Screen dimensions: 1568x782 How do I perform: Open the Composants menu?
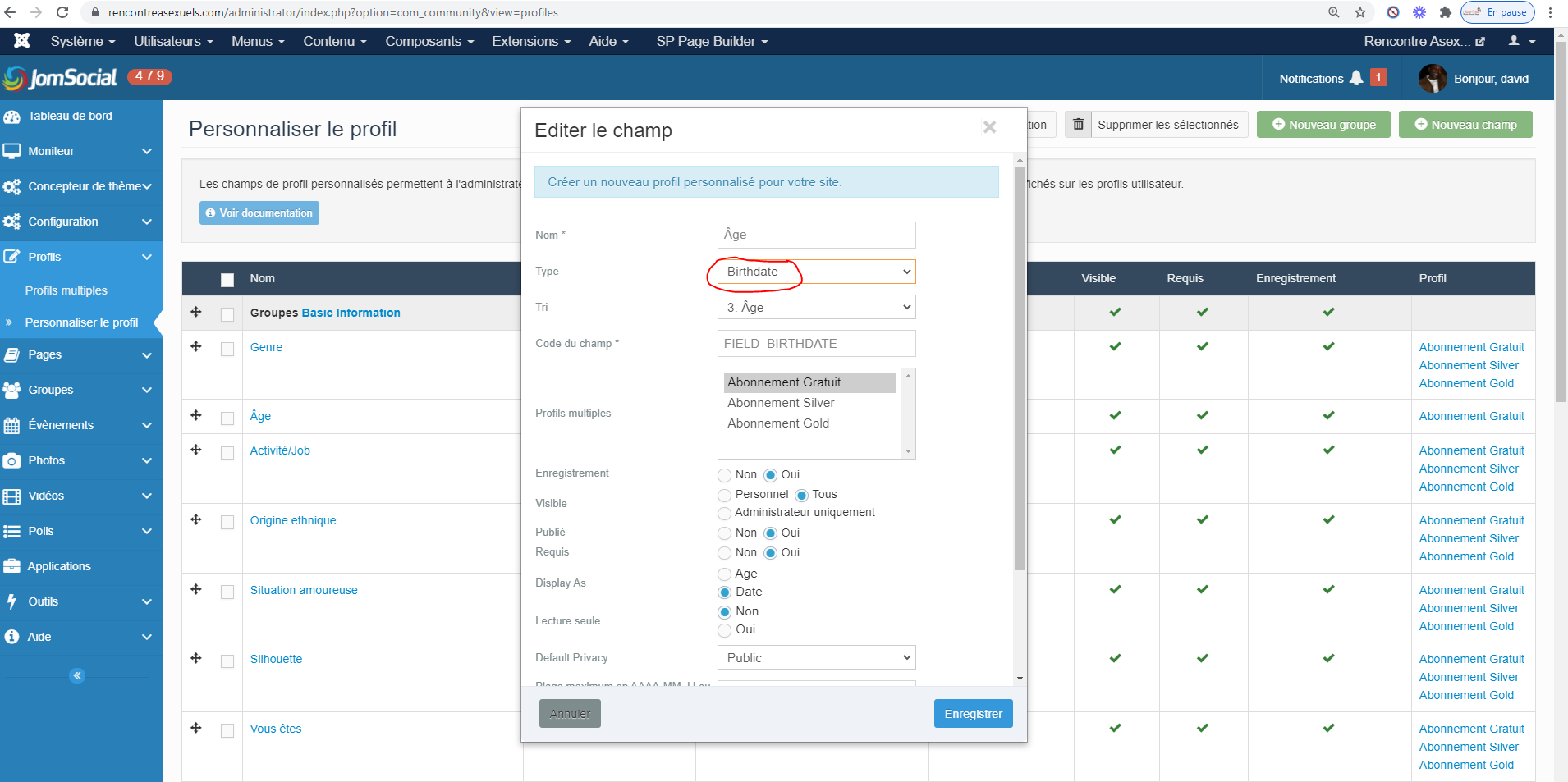pyautogui.click(x=429, y=41)
